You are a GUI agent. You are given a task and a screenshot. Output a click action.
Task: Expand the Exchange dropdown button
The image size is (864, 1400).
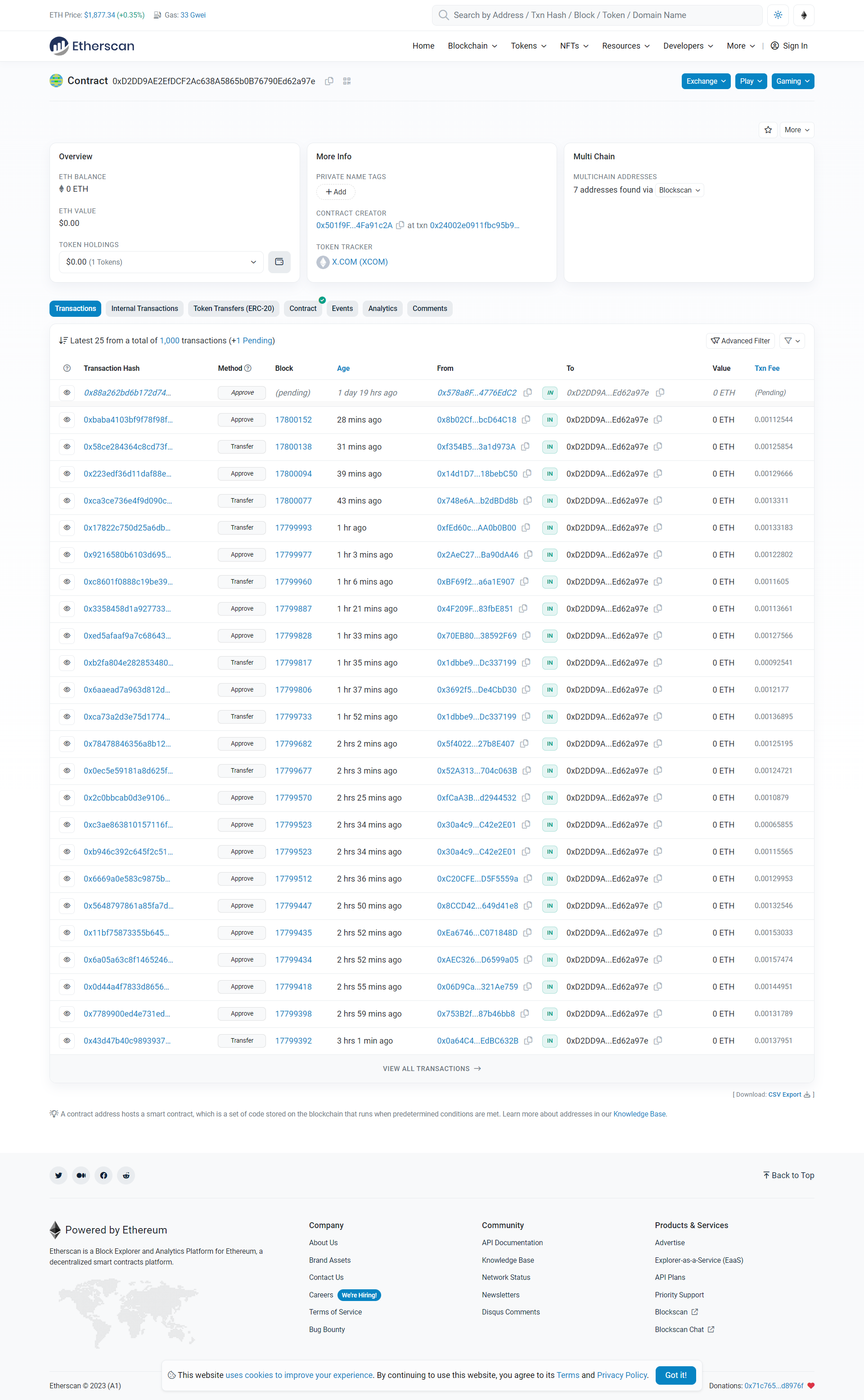point(706,81)
